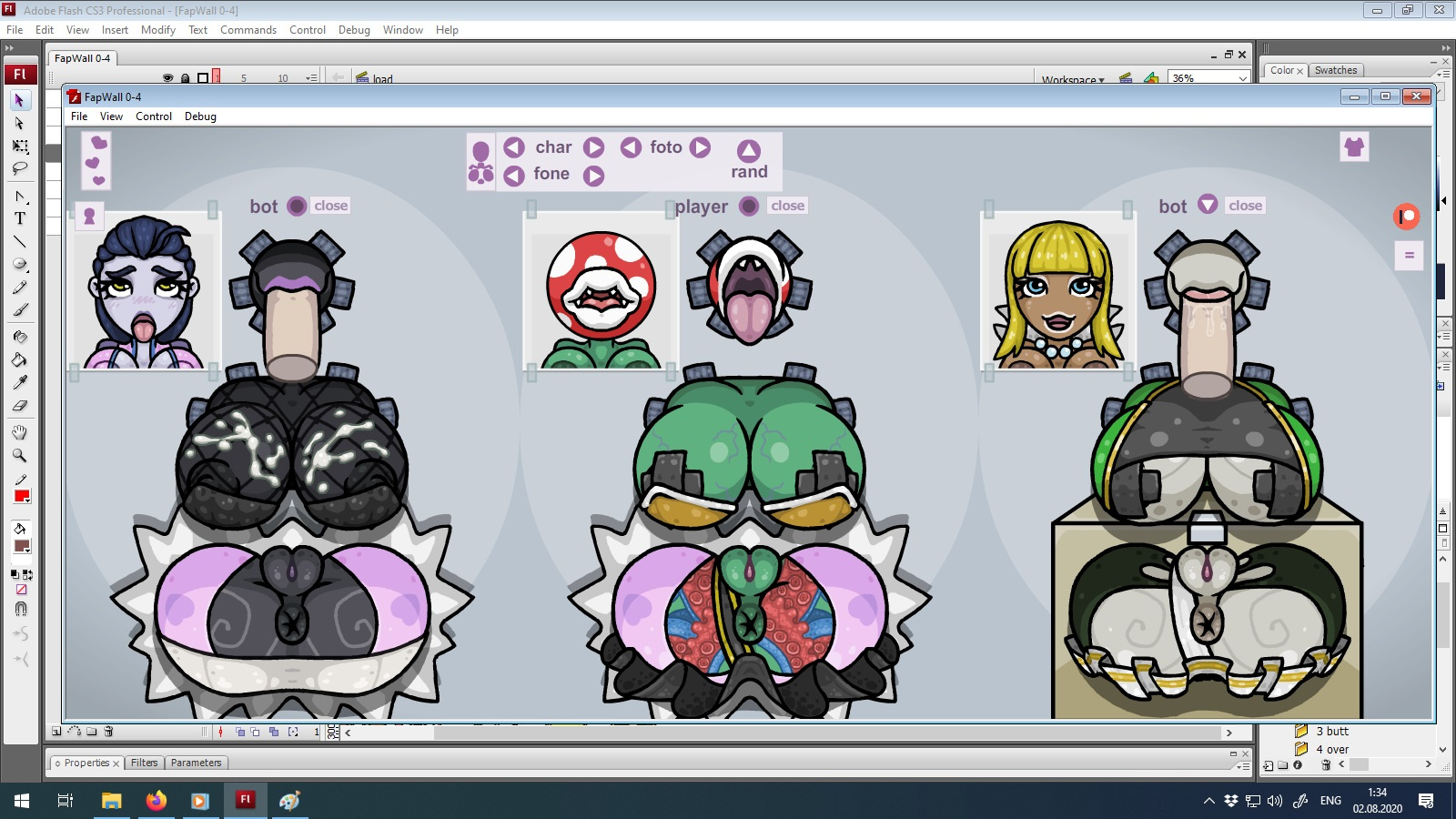Viewport: 1456px width, 819px height.
Task: Select the Oval shape tool
Action: [19, 264]
